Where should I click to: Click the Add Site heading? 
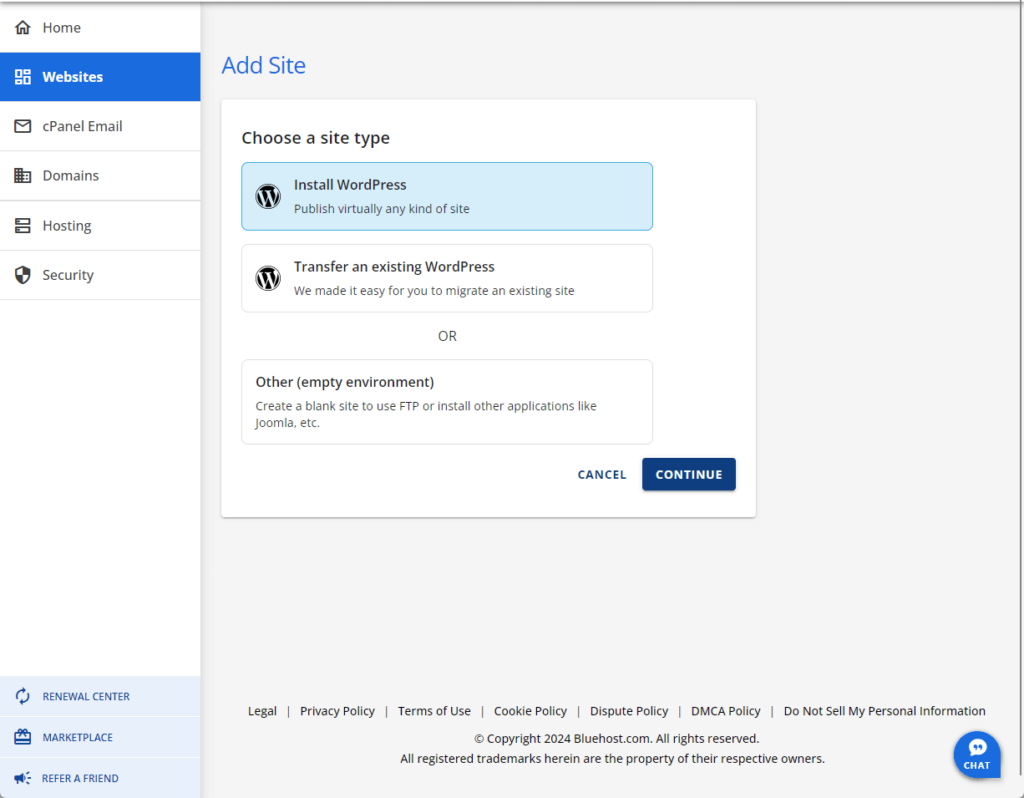pyautogui.click(x=264, y=65)
